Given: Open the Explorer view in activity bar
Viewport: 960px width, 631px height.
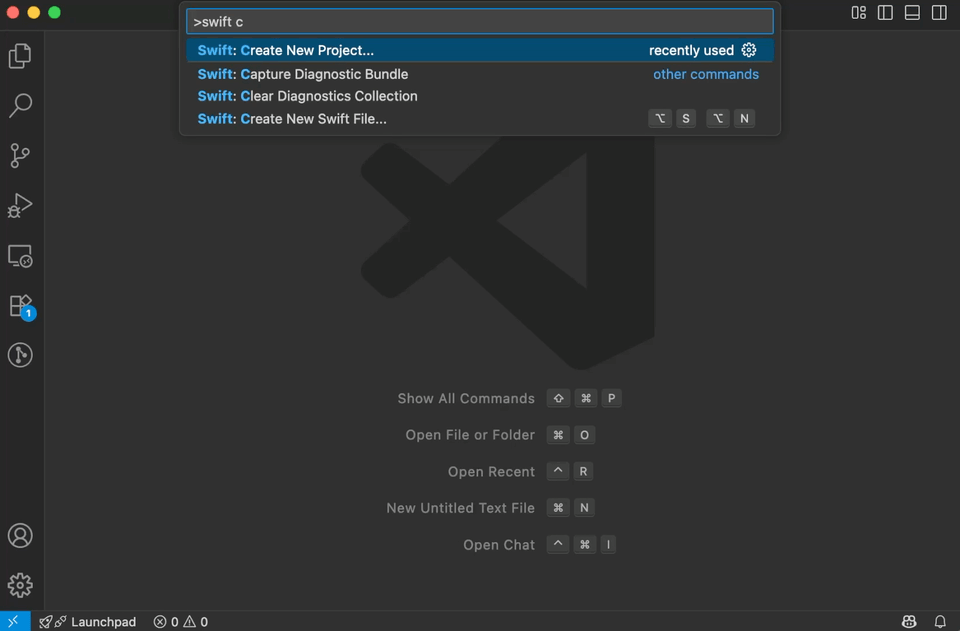Looking at the screenshot, I should [20, 56].
